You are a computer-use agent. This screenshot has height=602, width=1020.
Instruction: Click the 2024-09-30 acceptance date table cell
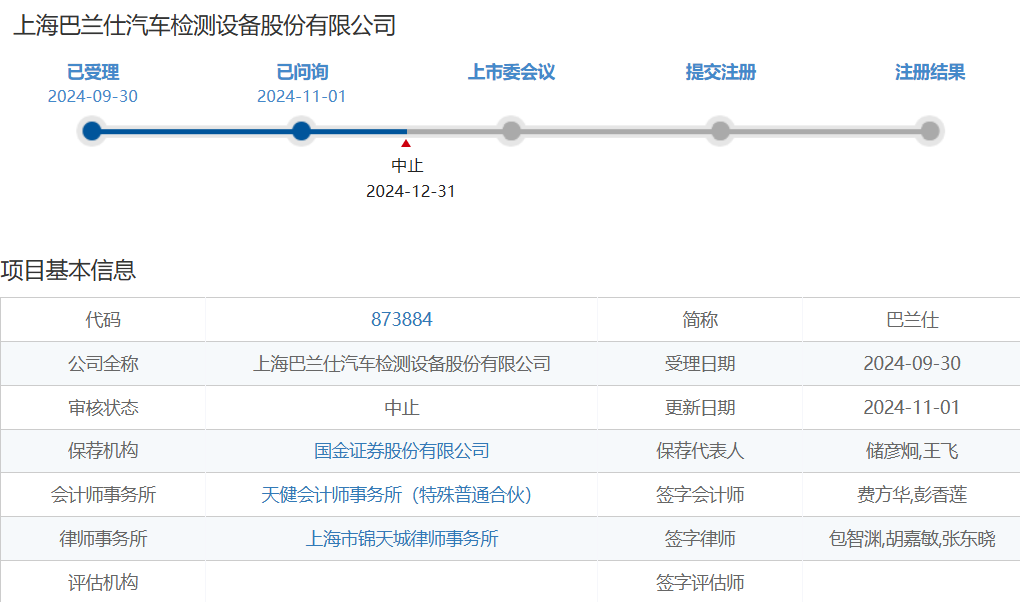coord(911,364)
